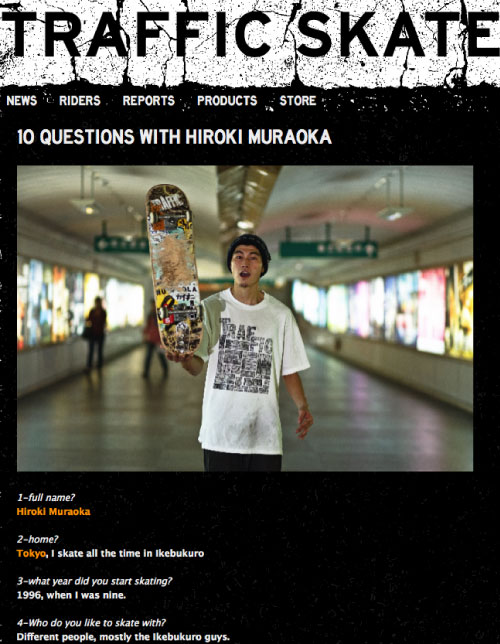500x644 pixels.
Task: Open the REPORTS page
Action: tap(149, 101)
